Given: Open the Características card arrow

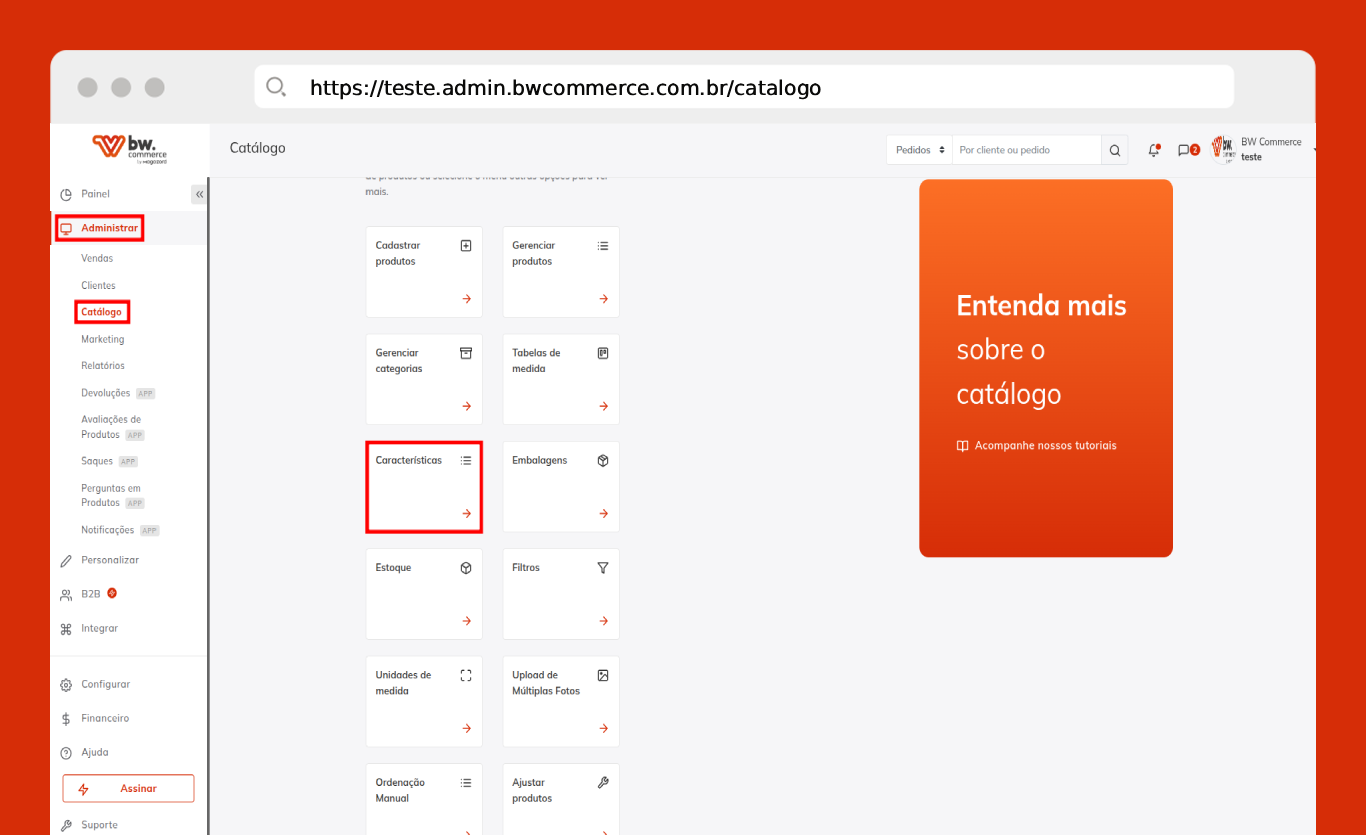Looking at the screenshot, I should [466, 514].
